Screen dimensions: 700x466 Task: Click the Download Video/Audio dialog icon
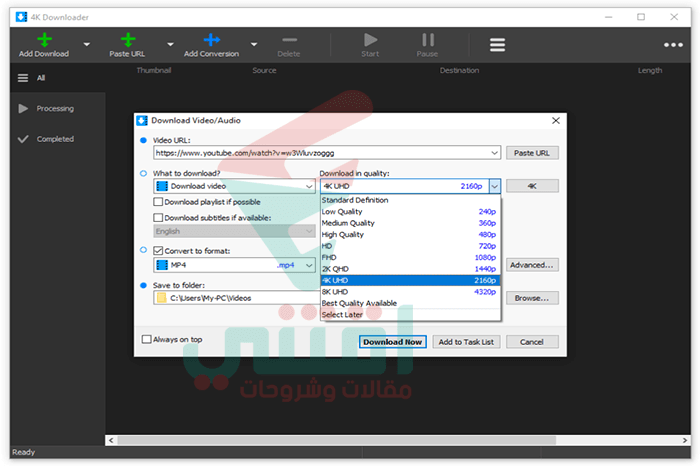coord(142,121)
